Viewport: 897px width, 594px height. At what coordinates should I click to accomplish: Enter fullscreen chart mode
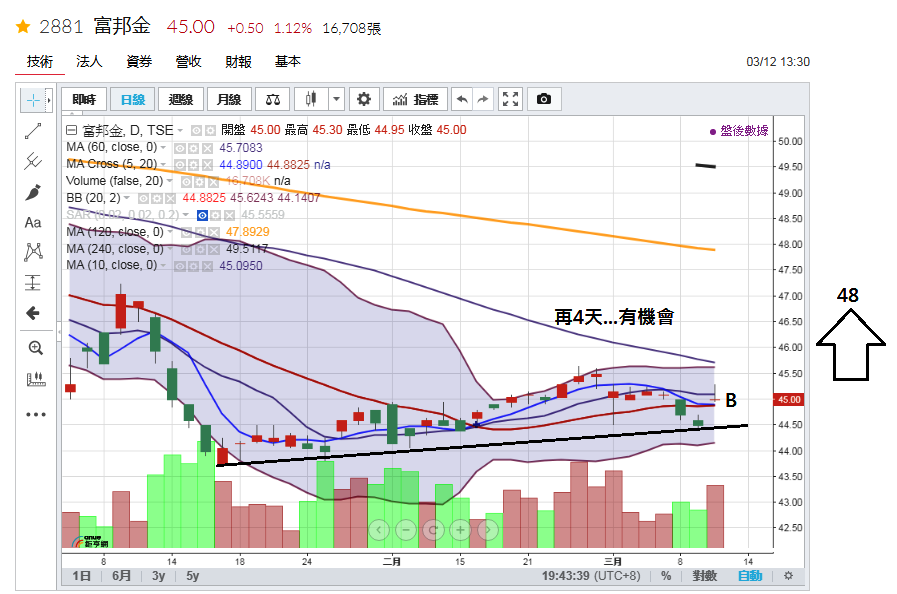click(x=510, y=100)
